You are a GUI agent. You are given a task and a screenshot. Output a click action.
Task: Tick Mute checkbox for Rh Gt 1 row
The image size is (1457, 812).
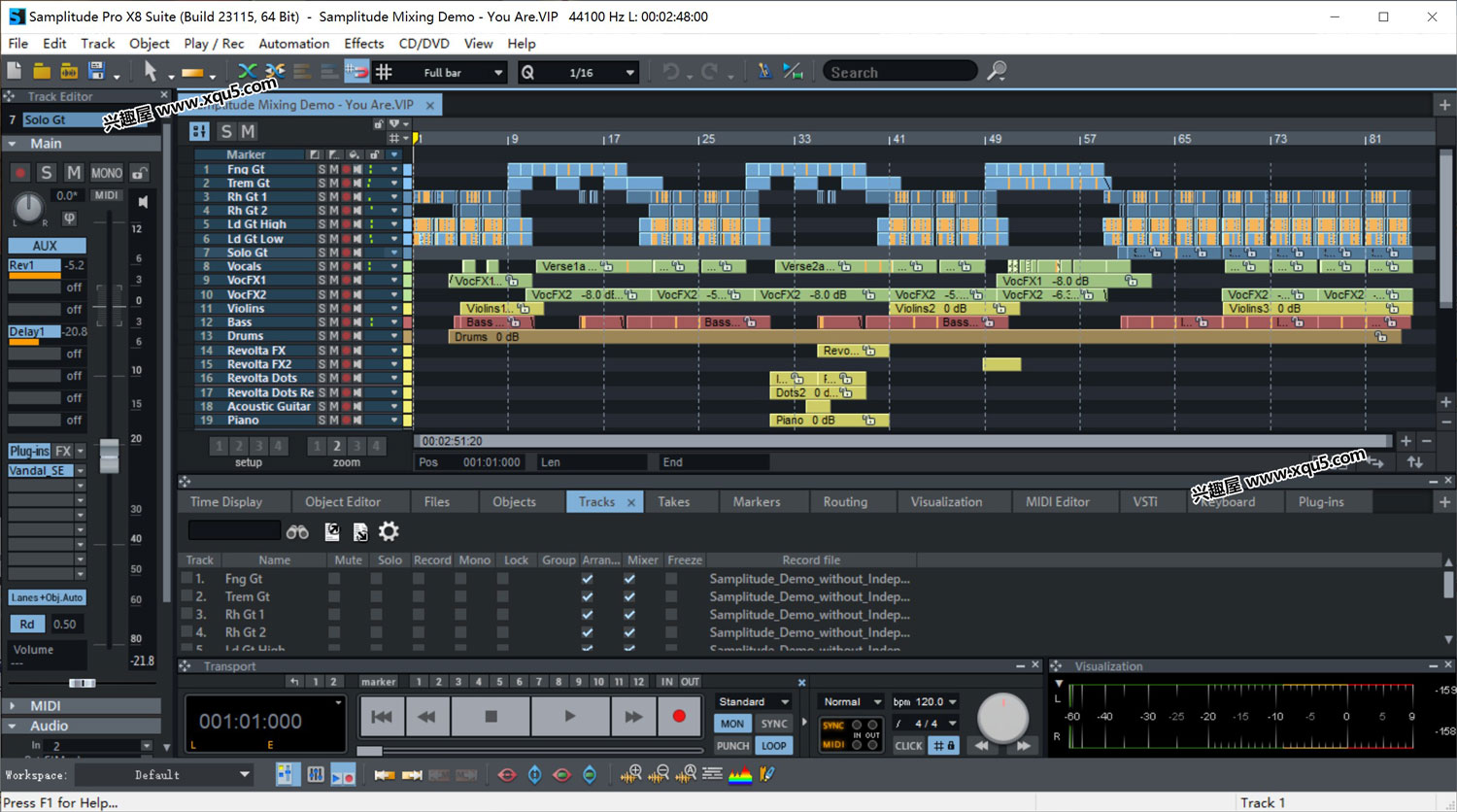coord(334,614)
